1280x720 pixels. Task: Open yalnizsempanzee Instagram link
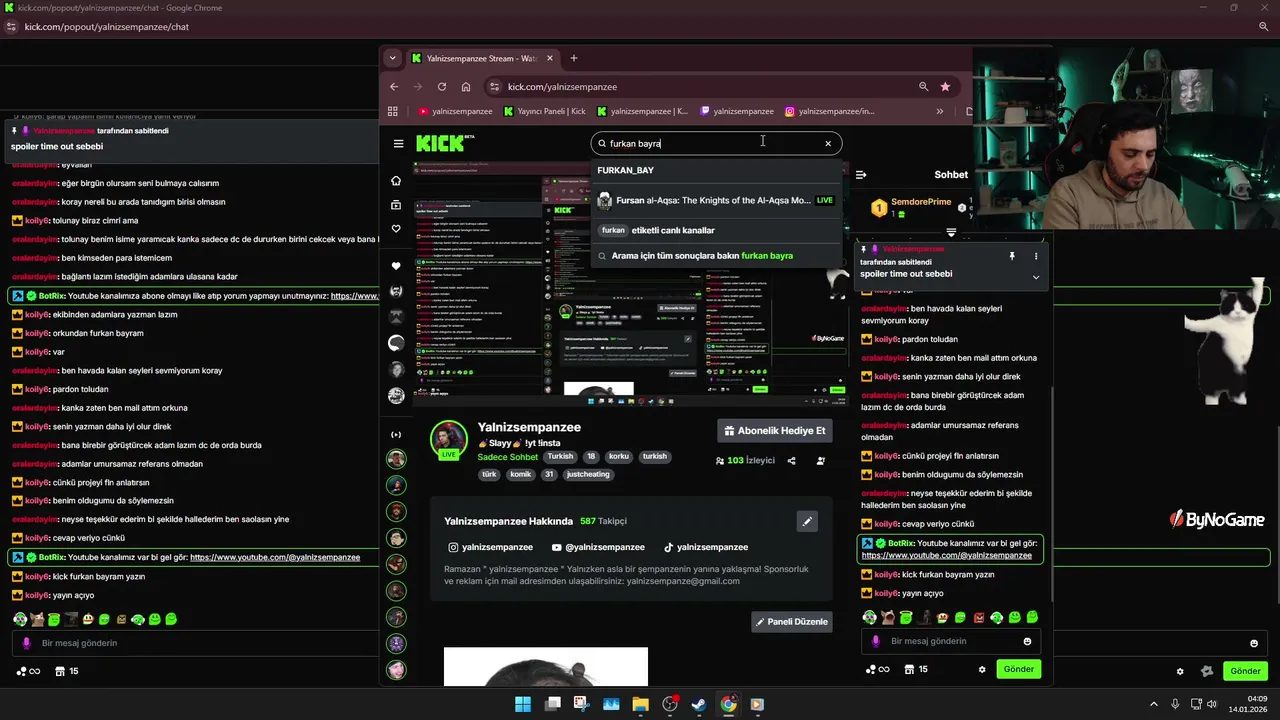pyautogui.click(x=490, y=547)
